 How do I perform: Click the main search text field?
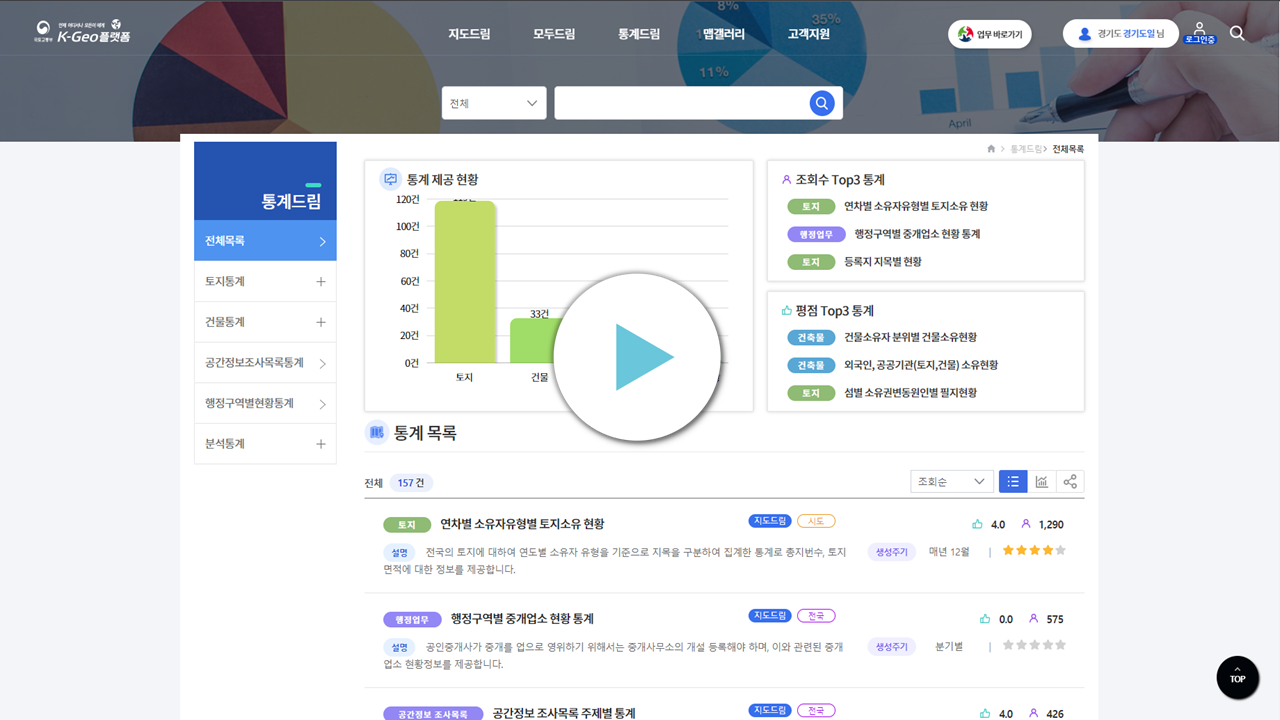pyautogui.click(x=680, y=103)
